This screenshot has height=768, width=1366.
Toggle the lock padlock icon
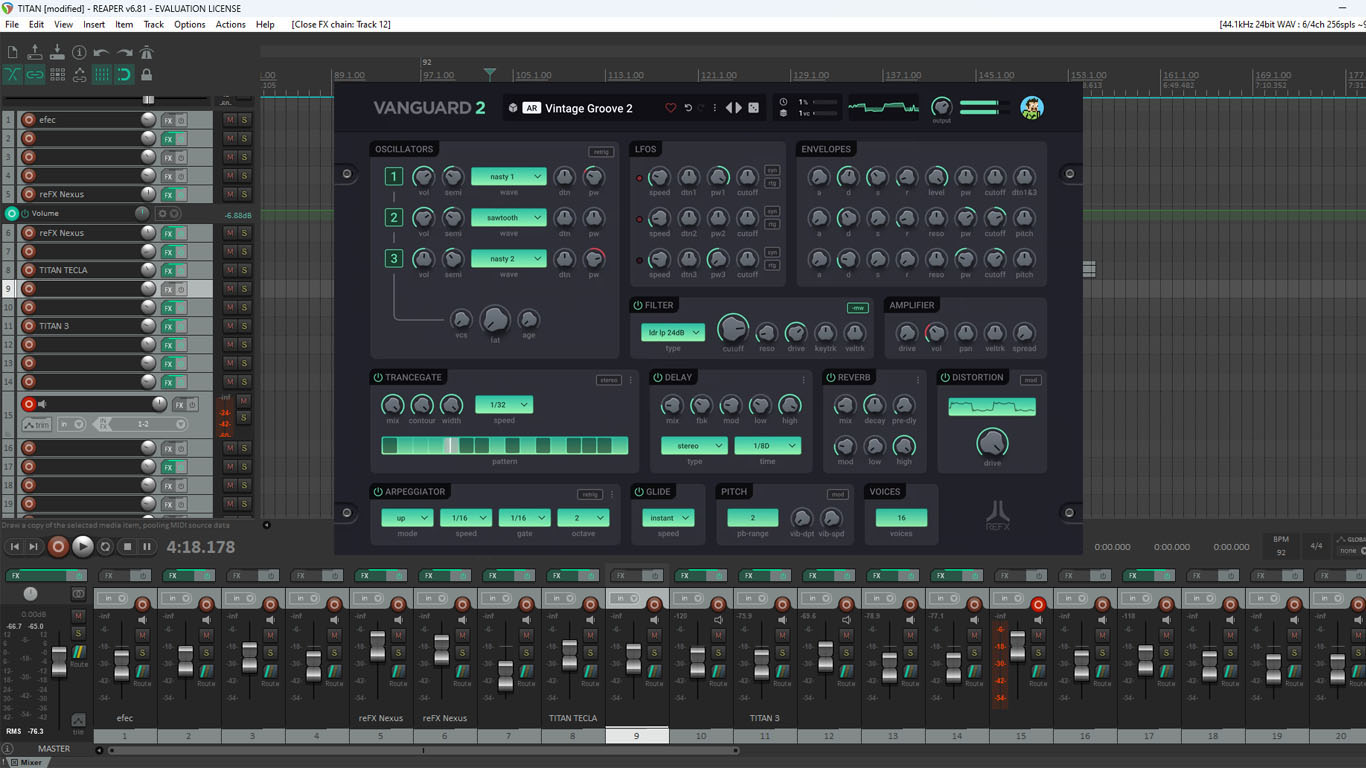147,74
